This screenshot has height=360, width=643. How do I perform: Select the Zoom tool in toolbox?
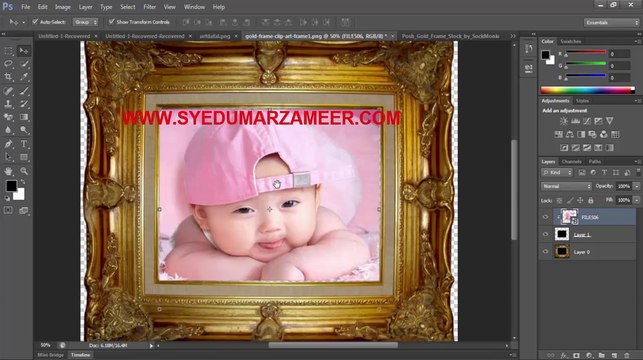tap(24, 171)
